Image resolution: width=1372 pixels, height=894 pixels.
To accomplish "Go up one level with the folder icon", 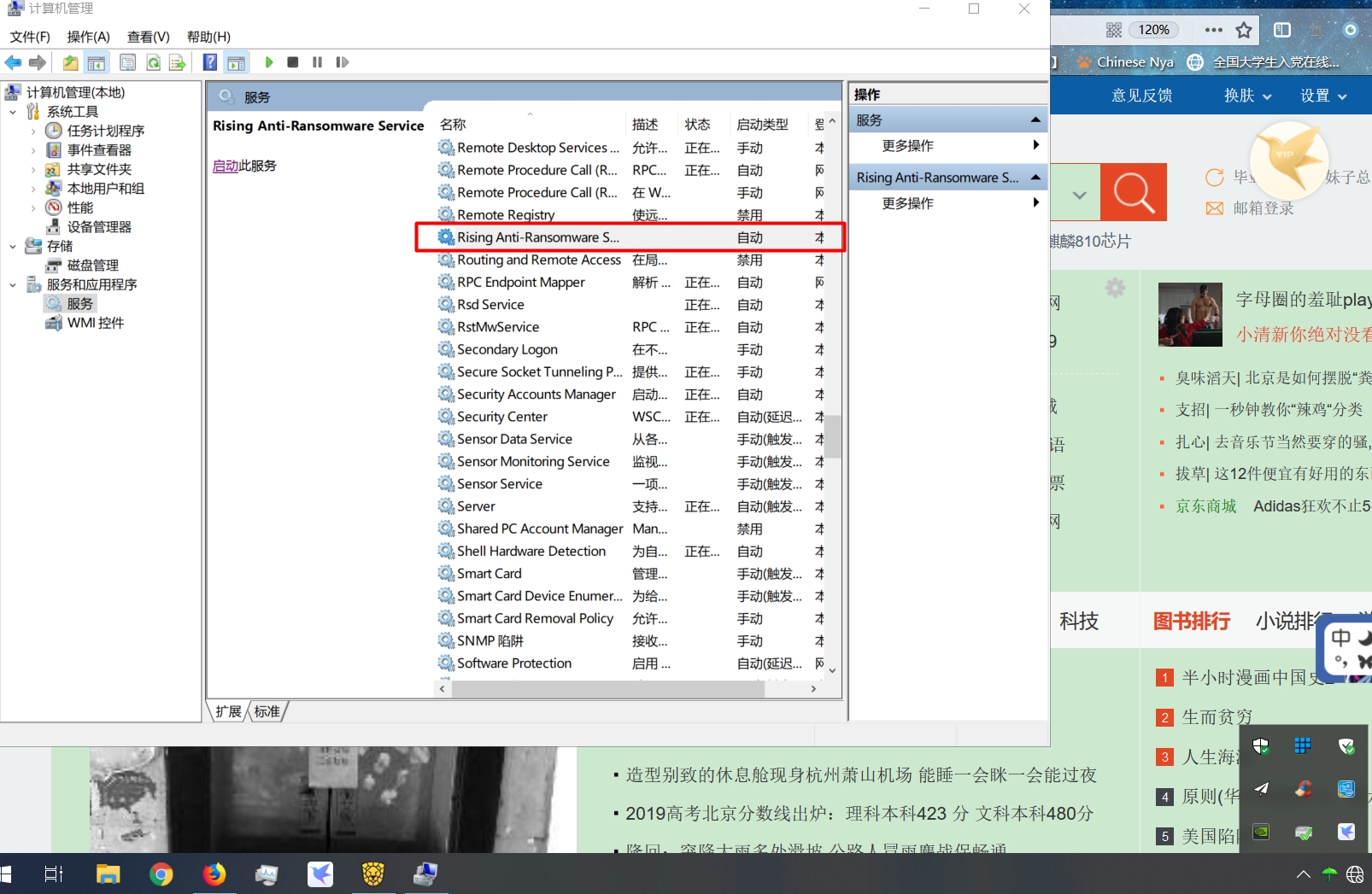I will point(70,62).
